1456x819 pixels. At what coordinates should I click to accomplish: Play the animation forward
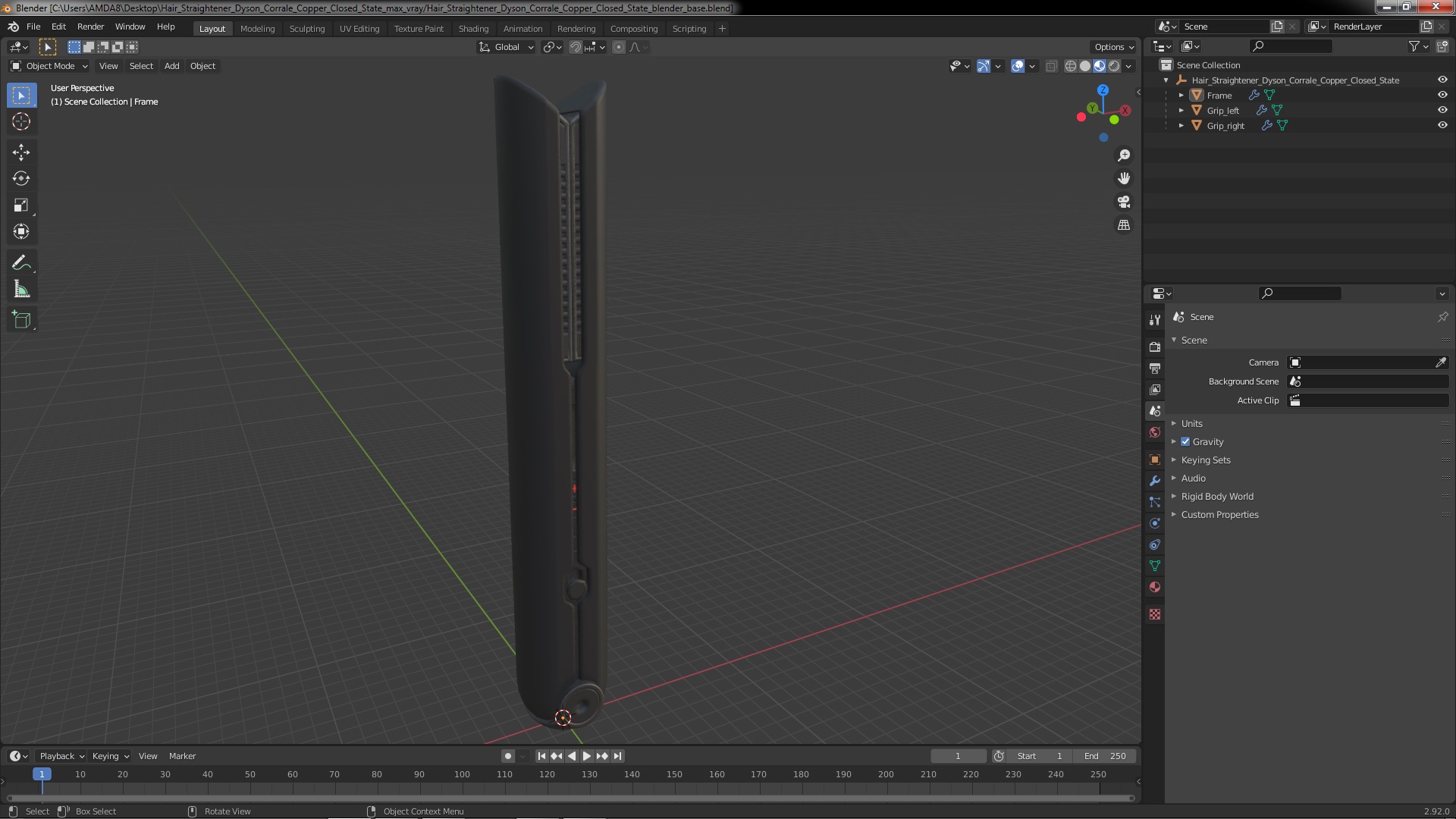point(586,756)
